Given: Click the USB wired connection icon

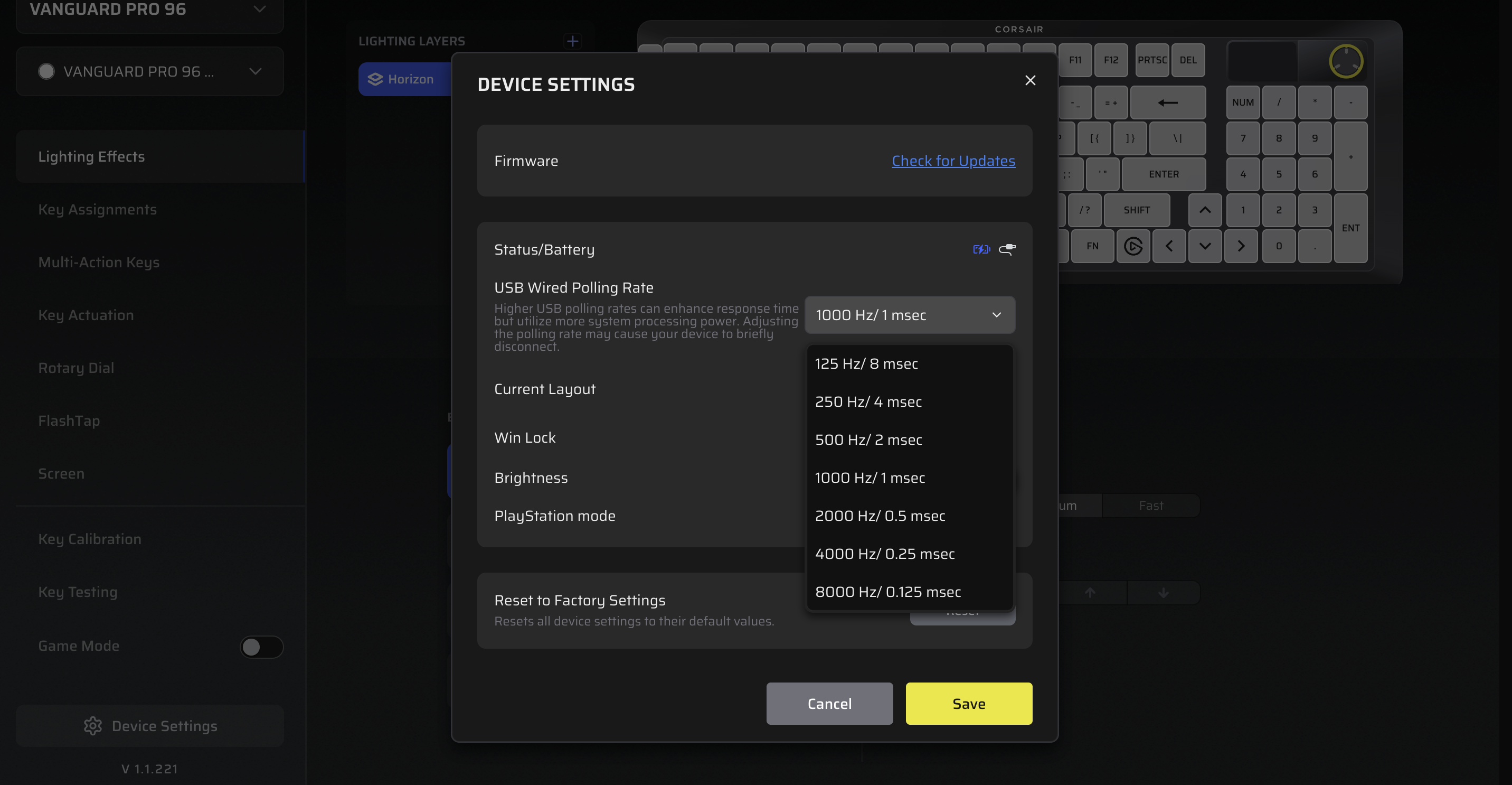Looking at the screenshot, I should pos(1007,249).
